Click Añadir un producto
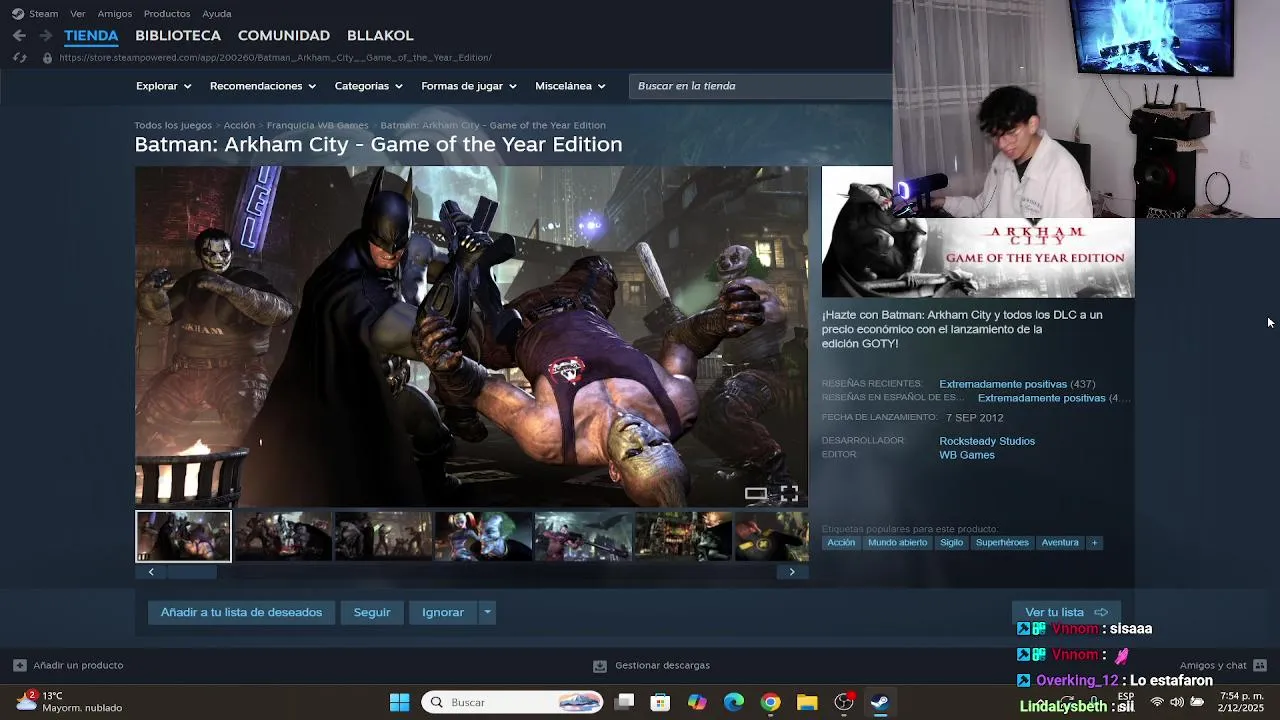 68,665
